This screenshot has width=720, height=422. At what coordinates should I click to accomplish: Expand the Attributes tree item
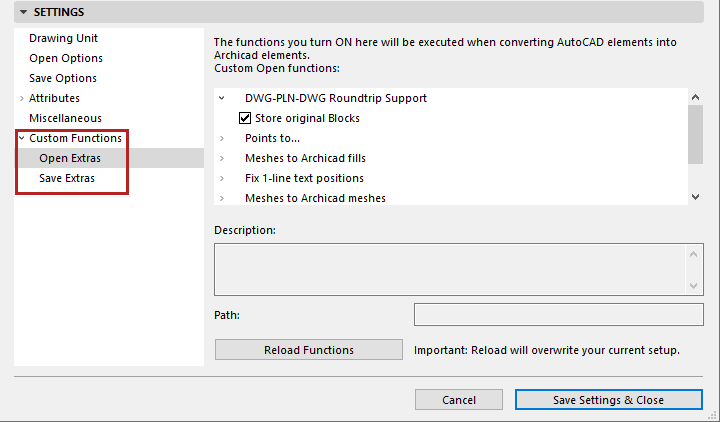point(21,98)
